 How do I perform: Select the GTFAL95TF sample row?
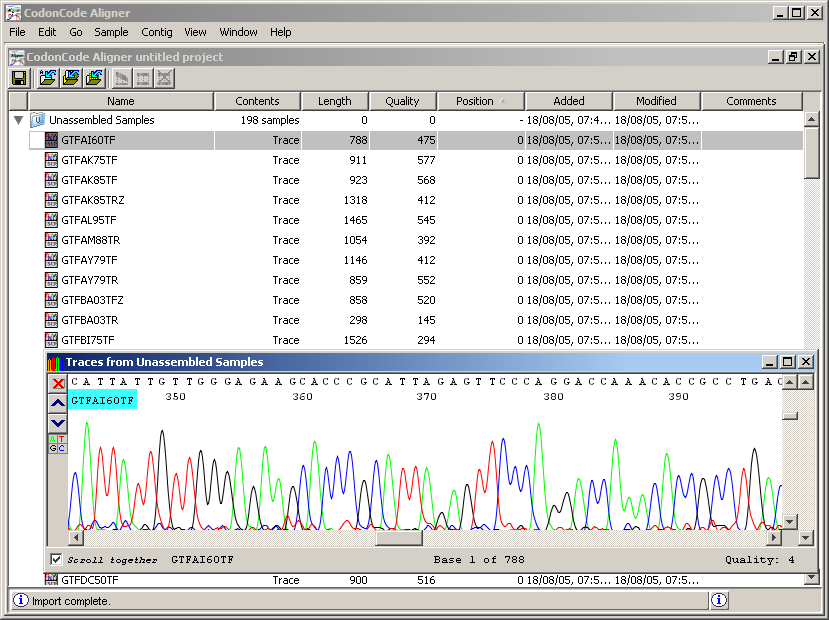pyautogui.click(x=416, y=220)
